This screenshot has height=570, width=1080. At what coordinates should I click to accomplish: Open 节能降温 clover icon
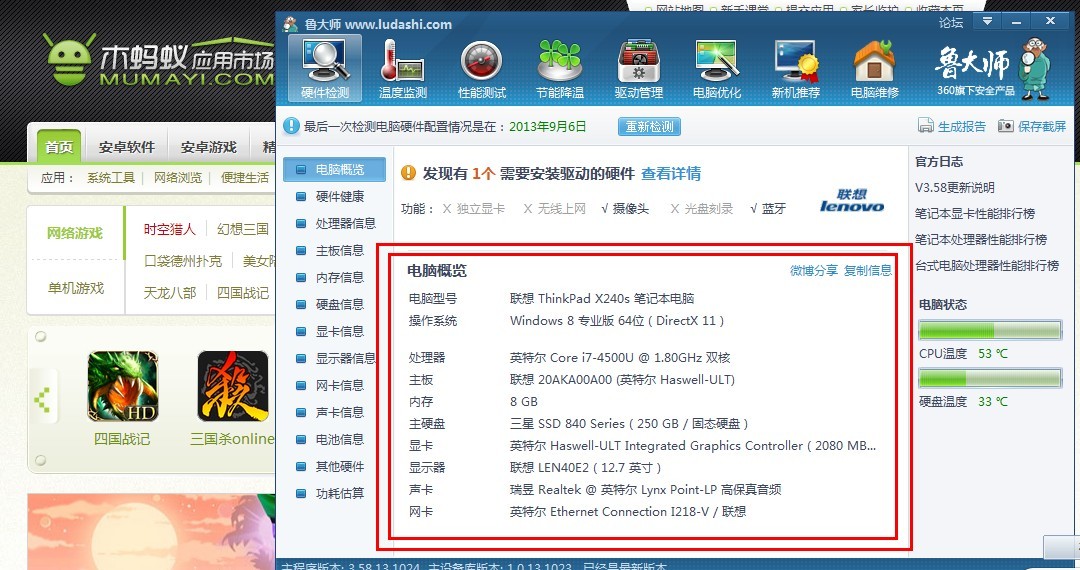pyautogui.click(x=560, y=68)
